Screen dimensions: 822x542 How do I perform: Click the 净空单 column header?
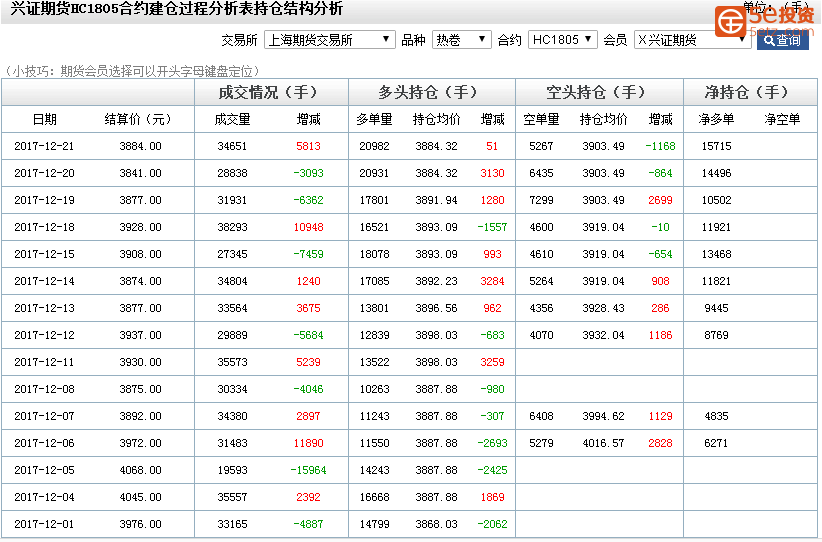tap(782, 120)
